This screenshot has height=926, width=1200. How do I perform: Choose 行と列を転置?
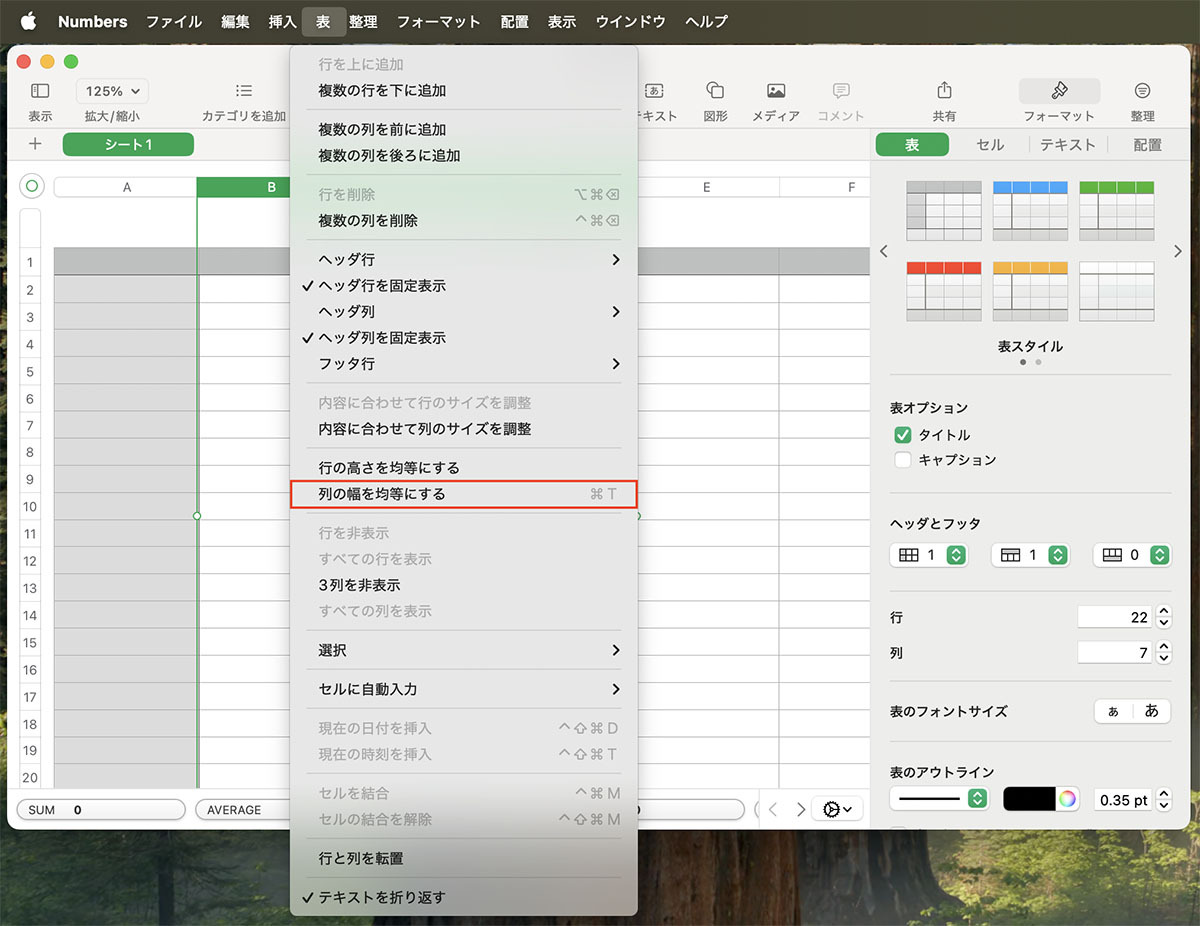tap(463, 859)
